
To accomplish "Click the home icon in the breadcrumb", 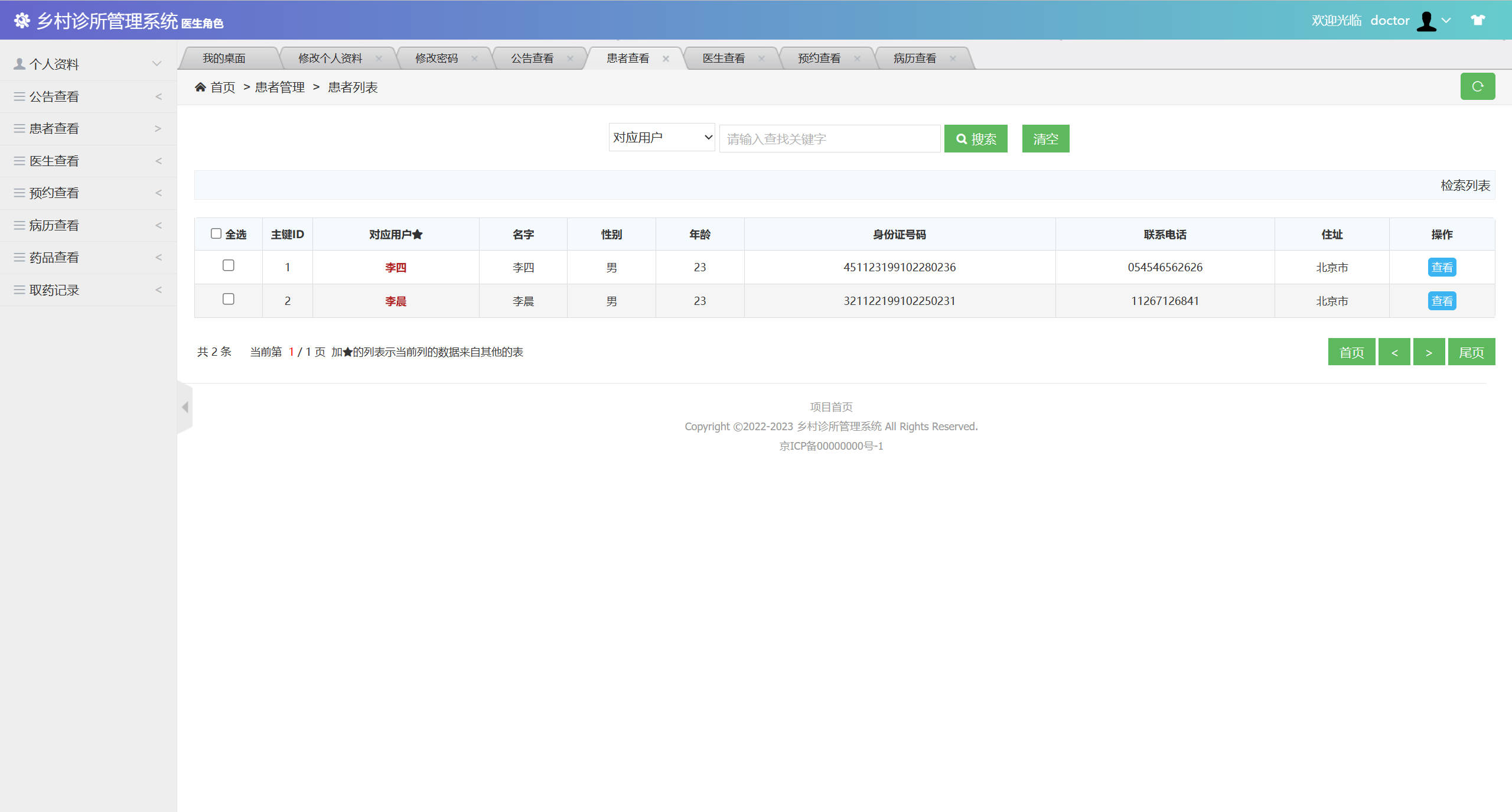I will (x=201, y=86).
